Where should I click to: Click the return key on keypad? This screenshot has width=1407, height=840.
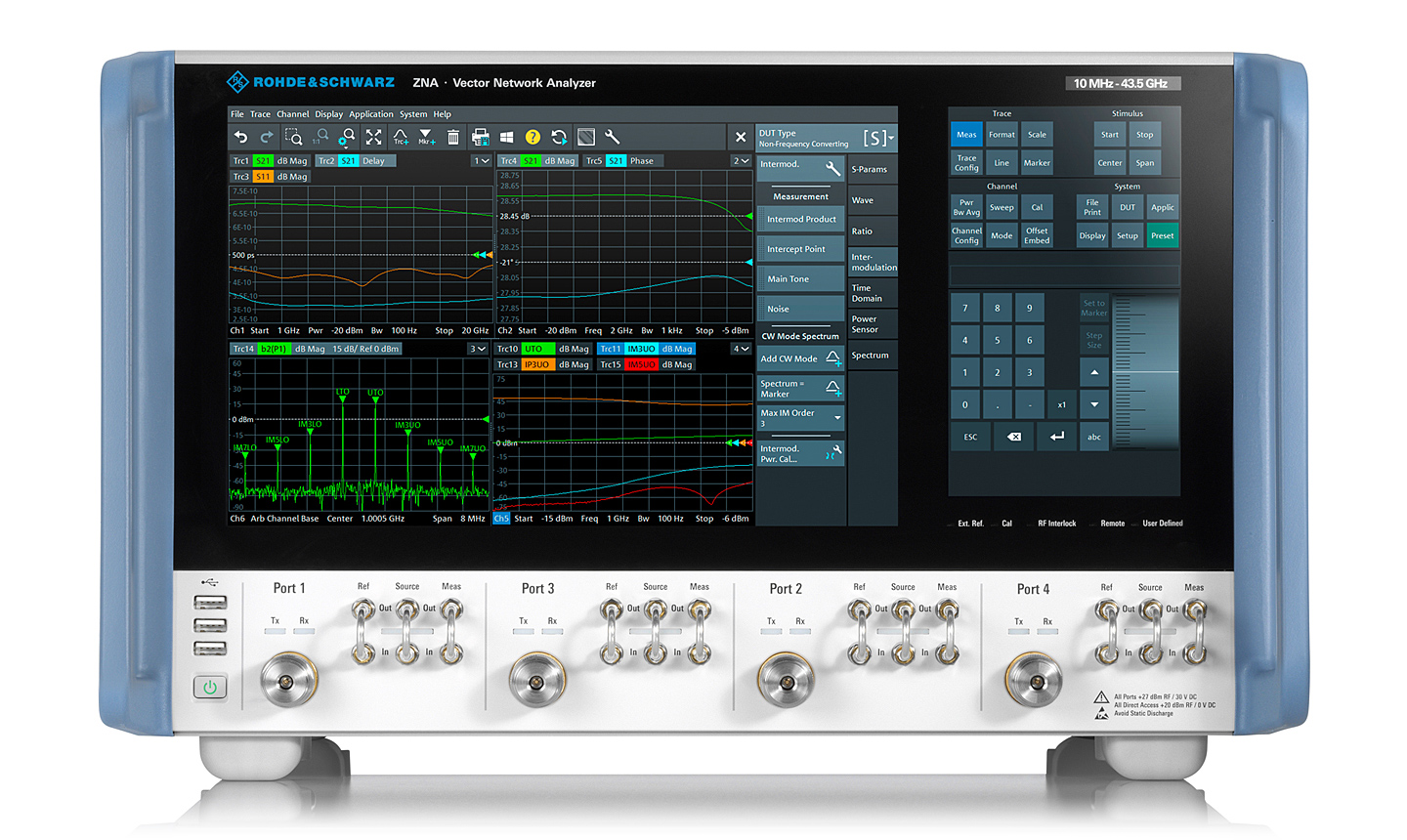click(x=1057, y=437)
